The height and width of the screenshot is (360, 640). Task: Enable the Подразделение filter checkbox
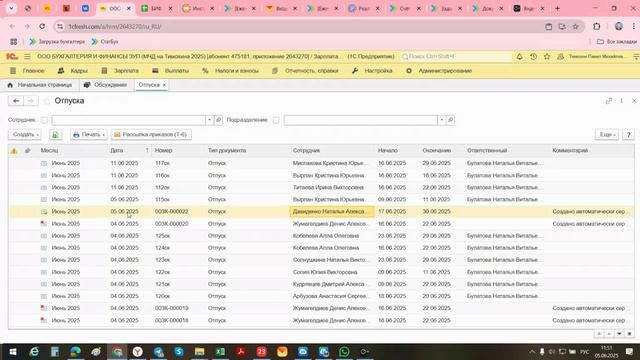(x=276, y=120)
